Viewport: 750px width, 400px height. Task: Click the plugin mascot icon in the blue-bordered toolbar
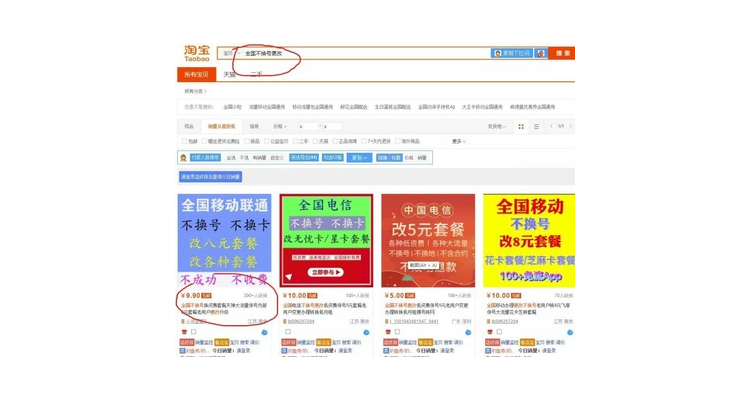(183, 157)
